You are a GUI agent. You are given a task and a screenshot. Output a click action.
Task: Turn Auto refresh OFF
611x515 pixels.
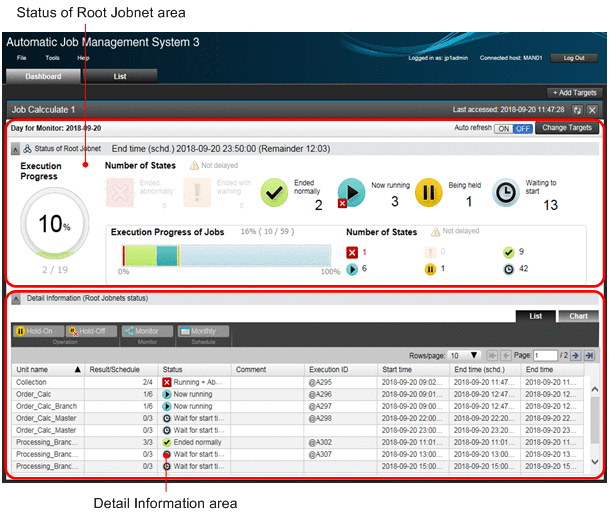click(522, 129)
